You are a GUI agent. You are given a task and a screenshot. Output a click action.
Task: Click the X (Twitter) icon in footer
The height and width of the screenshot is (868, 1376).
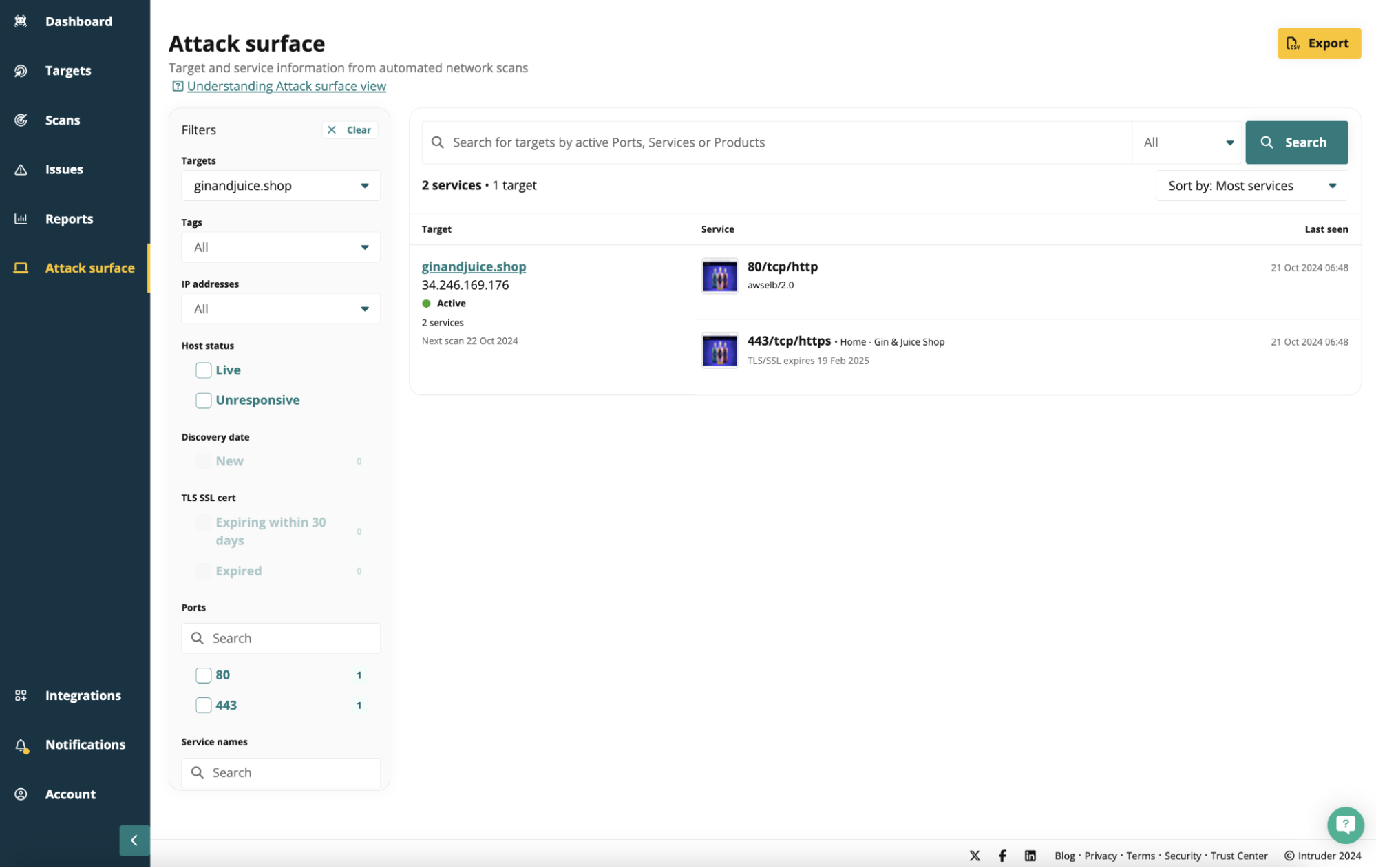(974, 856)
